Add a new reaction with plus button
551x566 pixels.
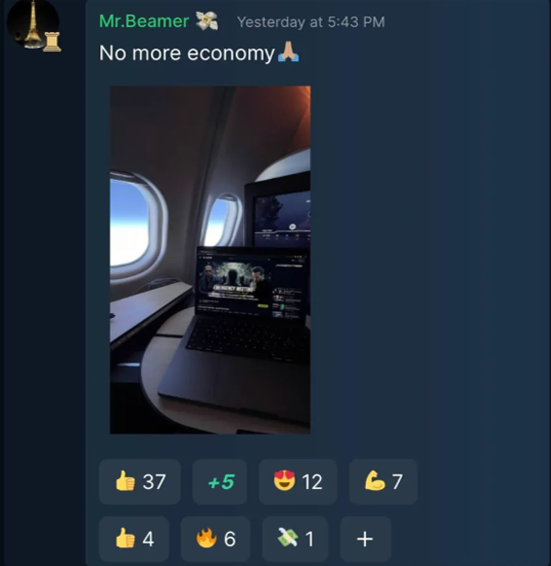point(365,539)
